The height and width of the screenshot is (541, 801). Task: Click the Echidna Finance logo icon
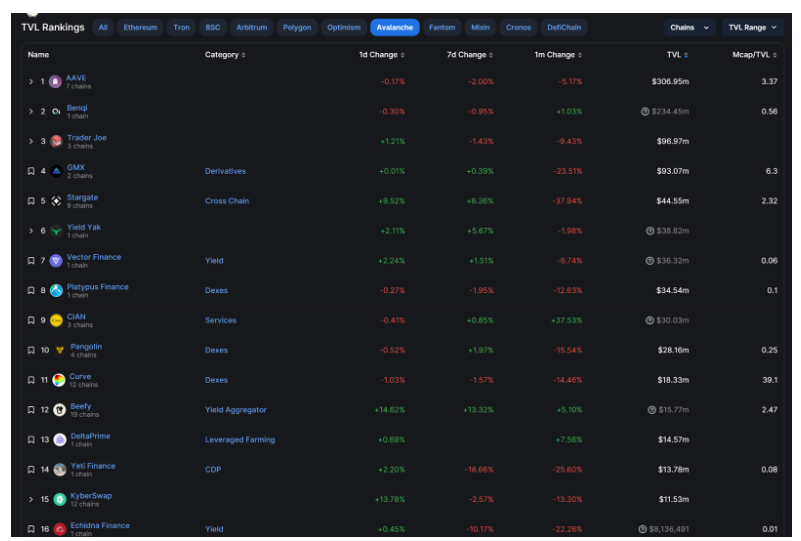60,530
